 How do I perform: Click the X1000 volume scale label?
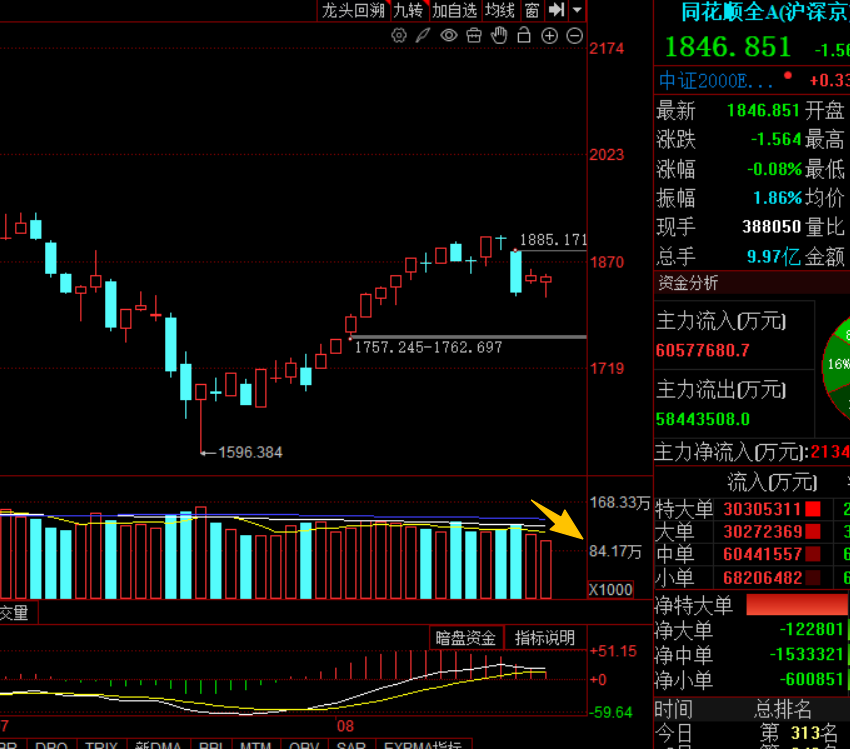[x=610, y=590]
